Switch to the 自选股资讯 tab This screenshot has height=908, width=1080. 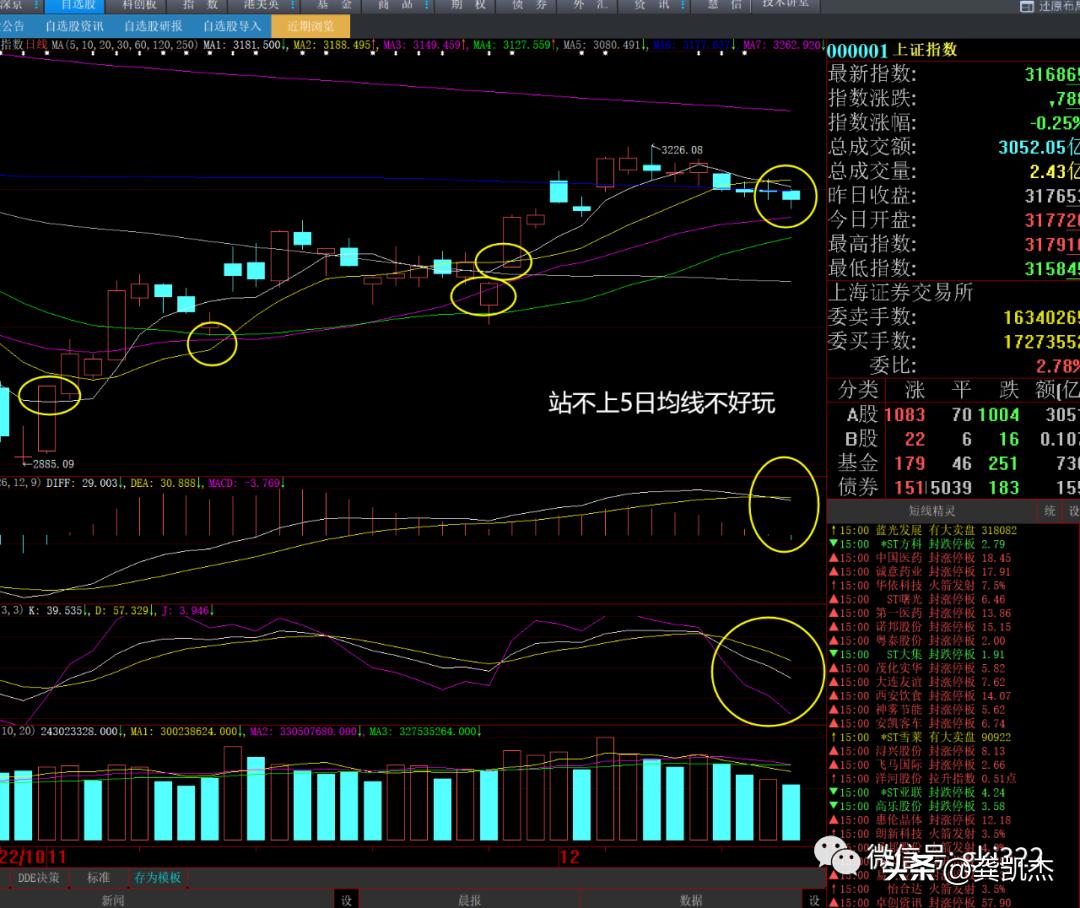tap(74, 26)
